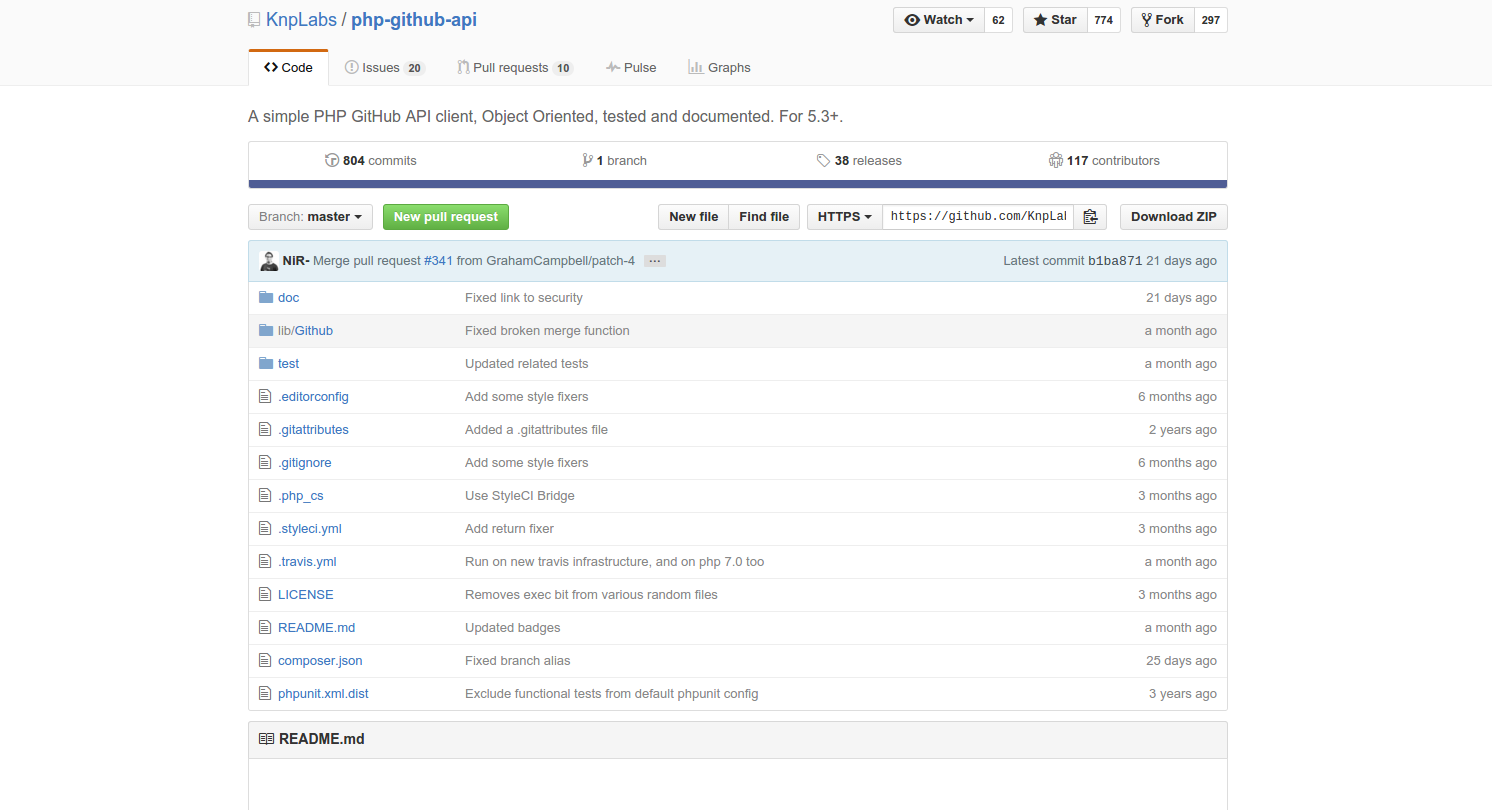Image resolution: width=1492 pixels, height=810 pixels.
Task: Open the 297 forks count
Action: click(1210, 20)
